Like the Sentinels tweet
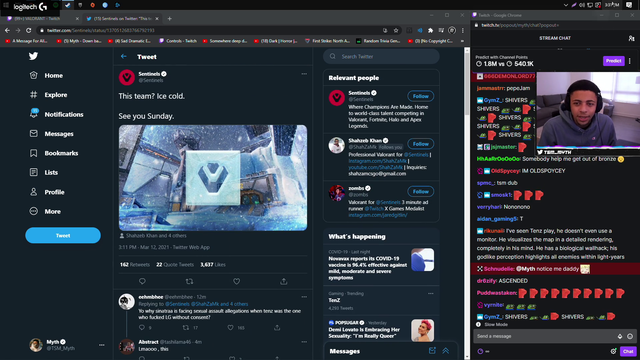640x360 pixels. (236, 281)
